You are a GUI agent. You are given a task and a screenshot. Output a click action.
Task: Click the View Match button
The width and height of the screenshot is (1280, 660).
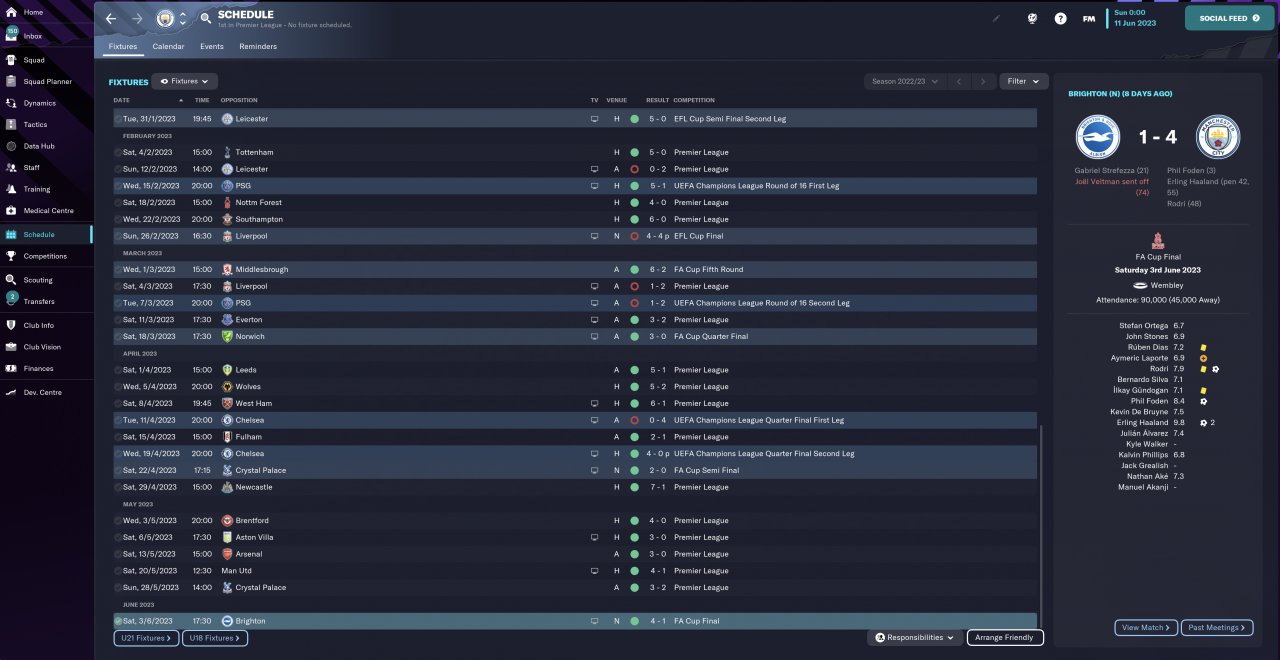tap(1146, 628)
